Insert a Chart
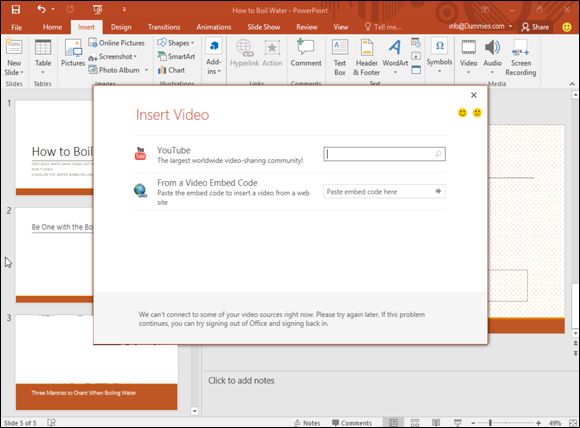The height and width of the screenshot is (428, 580). (x=171, y=70)
